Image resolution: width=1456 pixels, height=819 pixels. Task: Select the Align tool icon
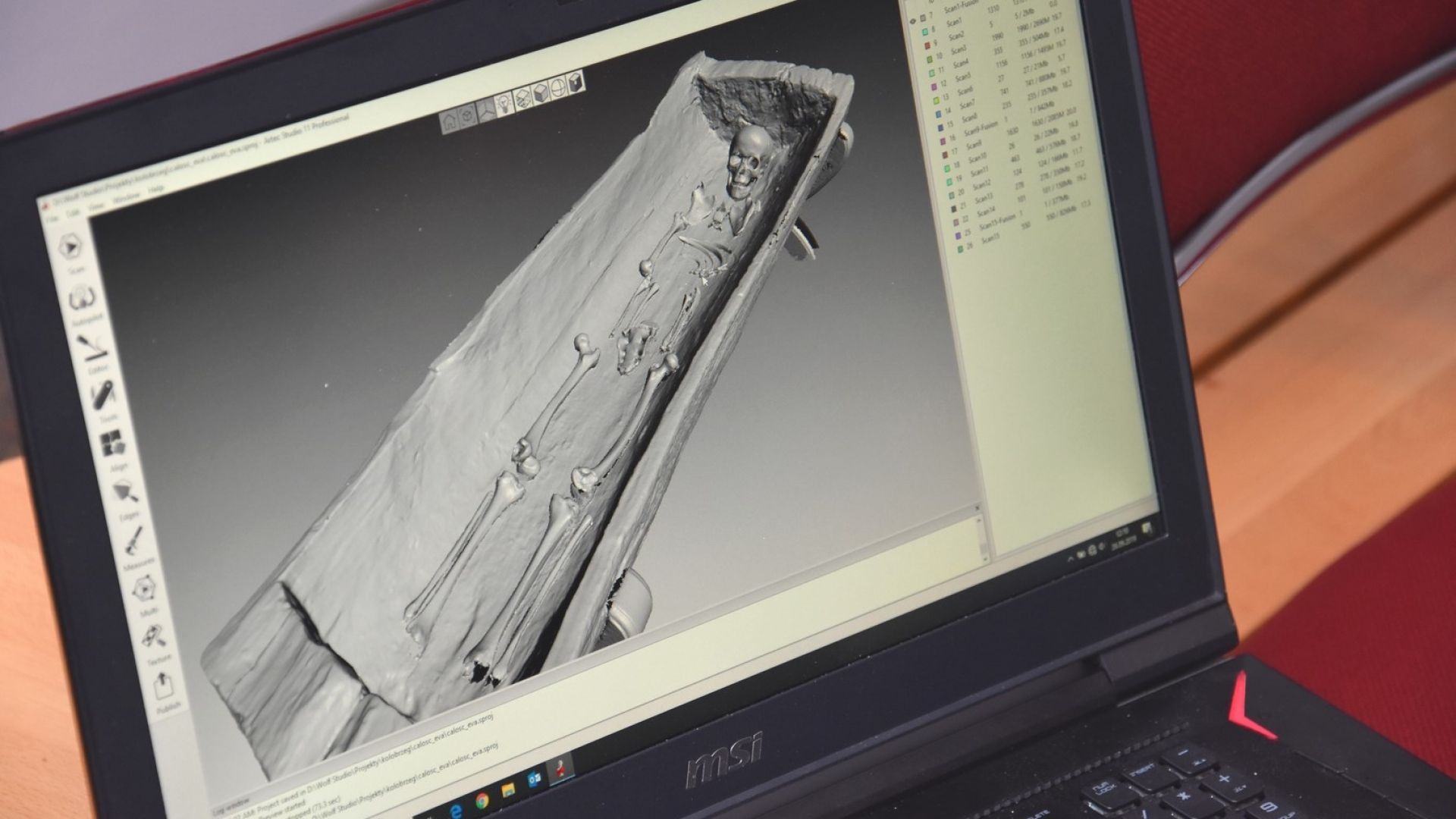(x=112, y=444)
